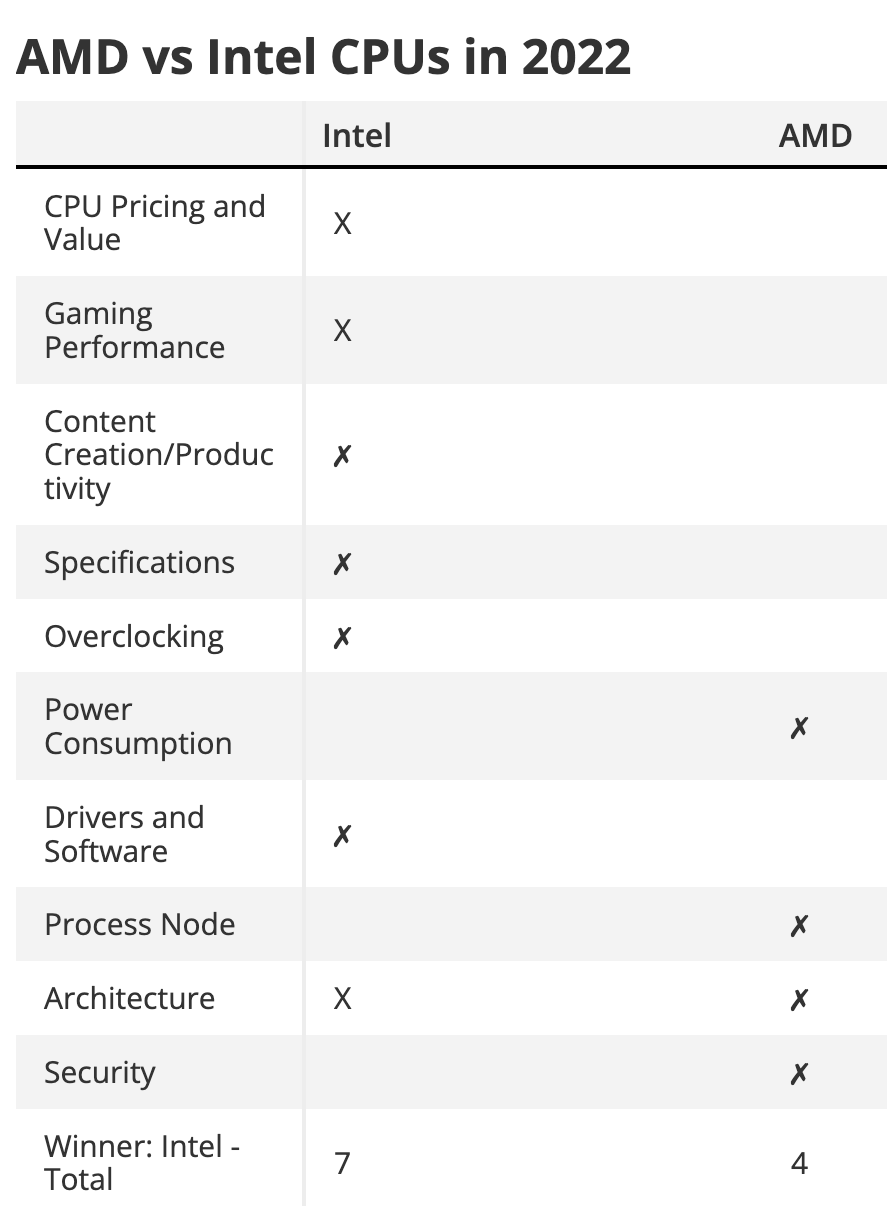Screen dimensions: 887x1206
Task: Click the Overclocking row Intel mark
Action: click(342, 637)
